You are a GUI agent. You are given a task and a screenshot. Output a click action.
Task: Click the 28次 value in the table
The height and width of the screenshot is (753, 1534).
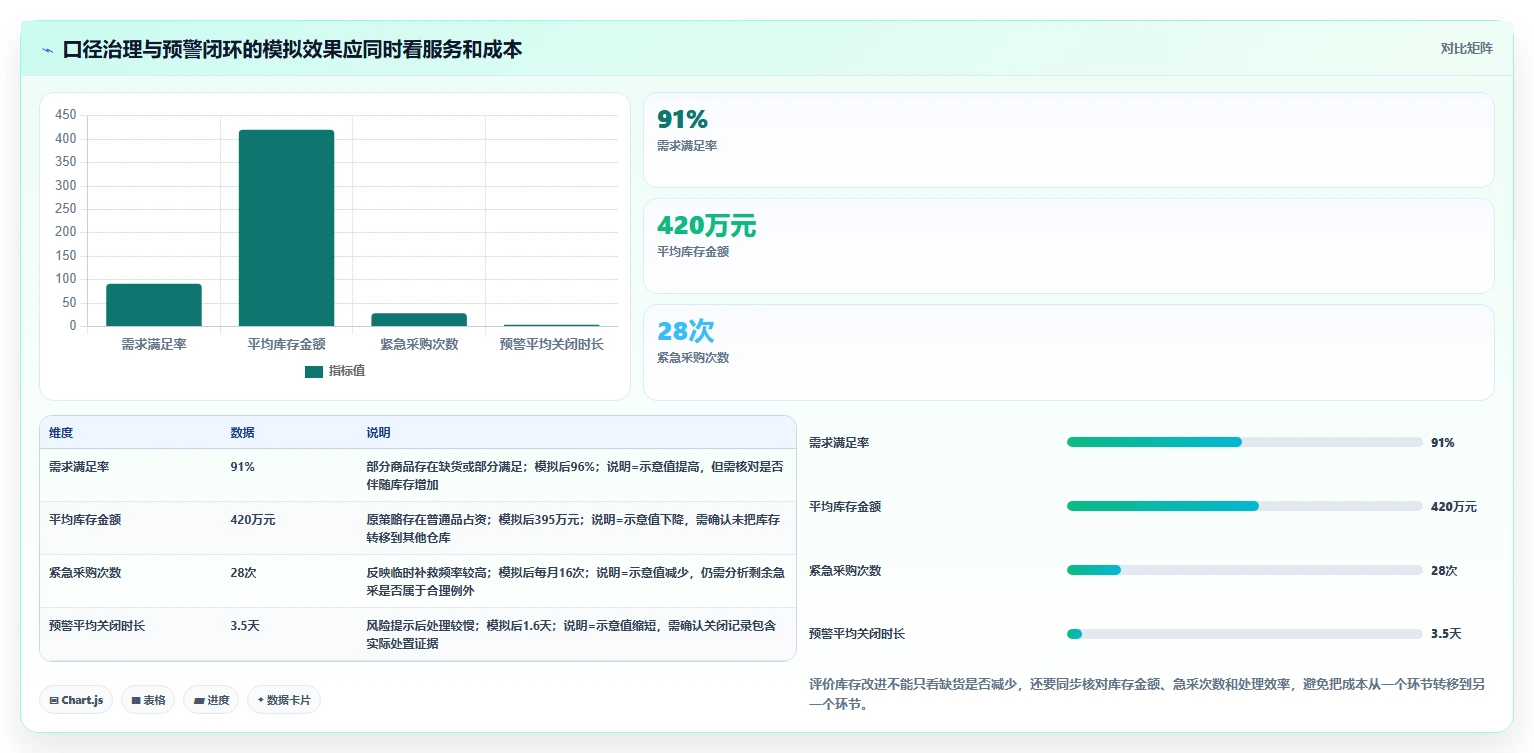point(243,573)
